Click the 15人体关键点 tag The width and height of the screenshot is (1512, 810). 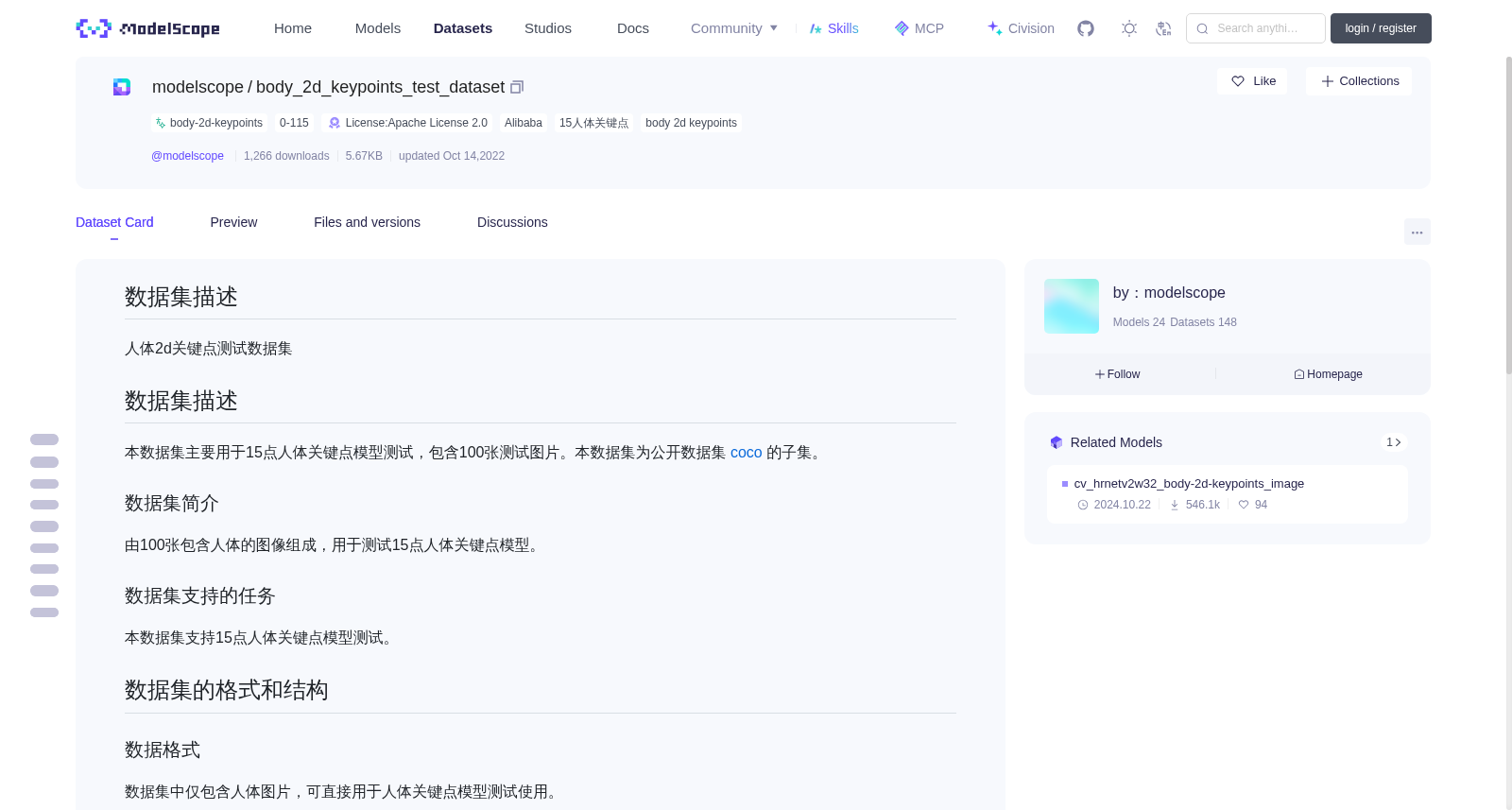pos(593,123)
